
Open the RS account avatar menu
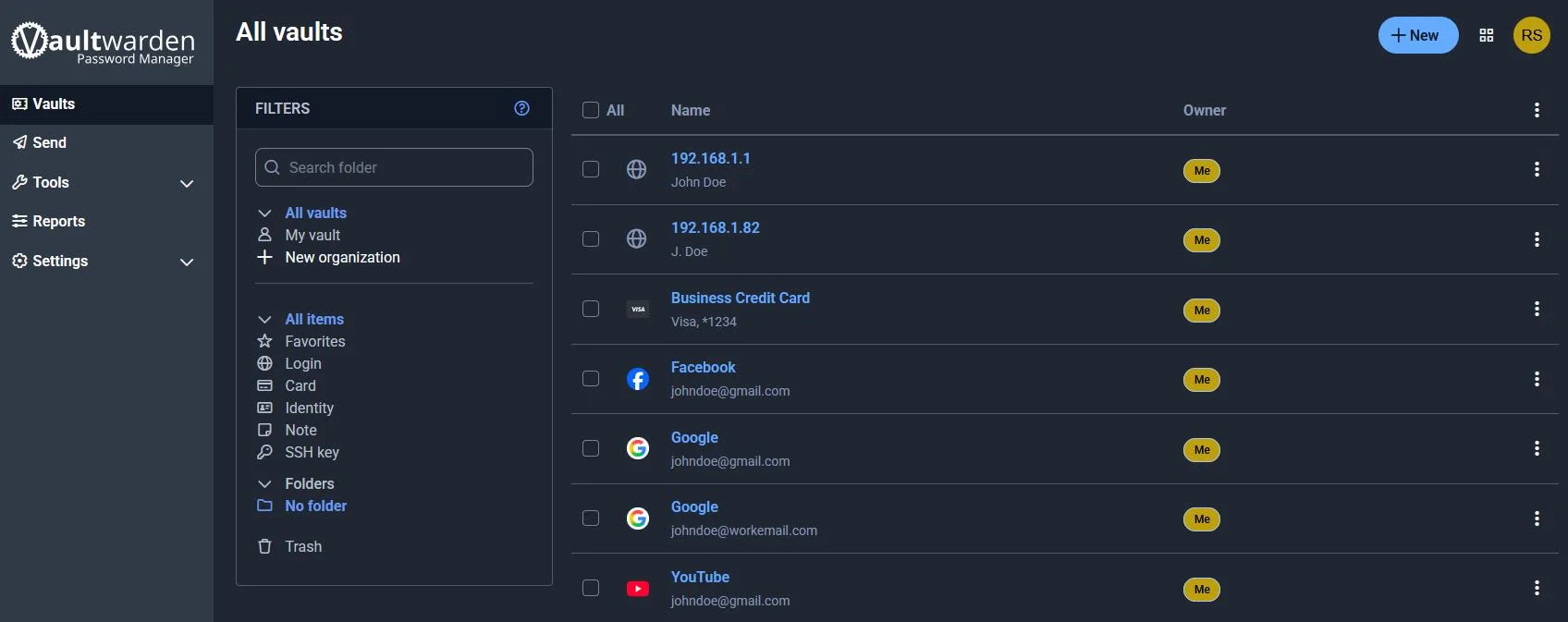[1531, 35]
